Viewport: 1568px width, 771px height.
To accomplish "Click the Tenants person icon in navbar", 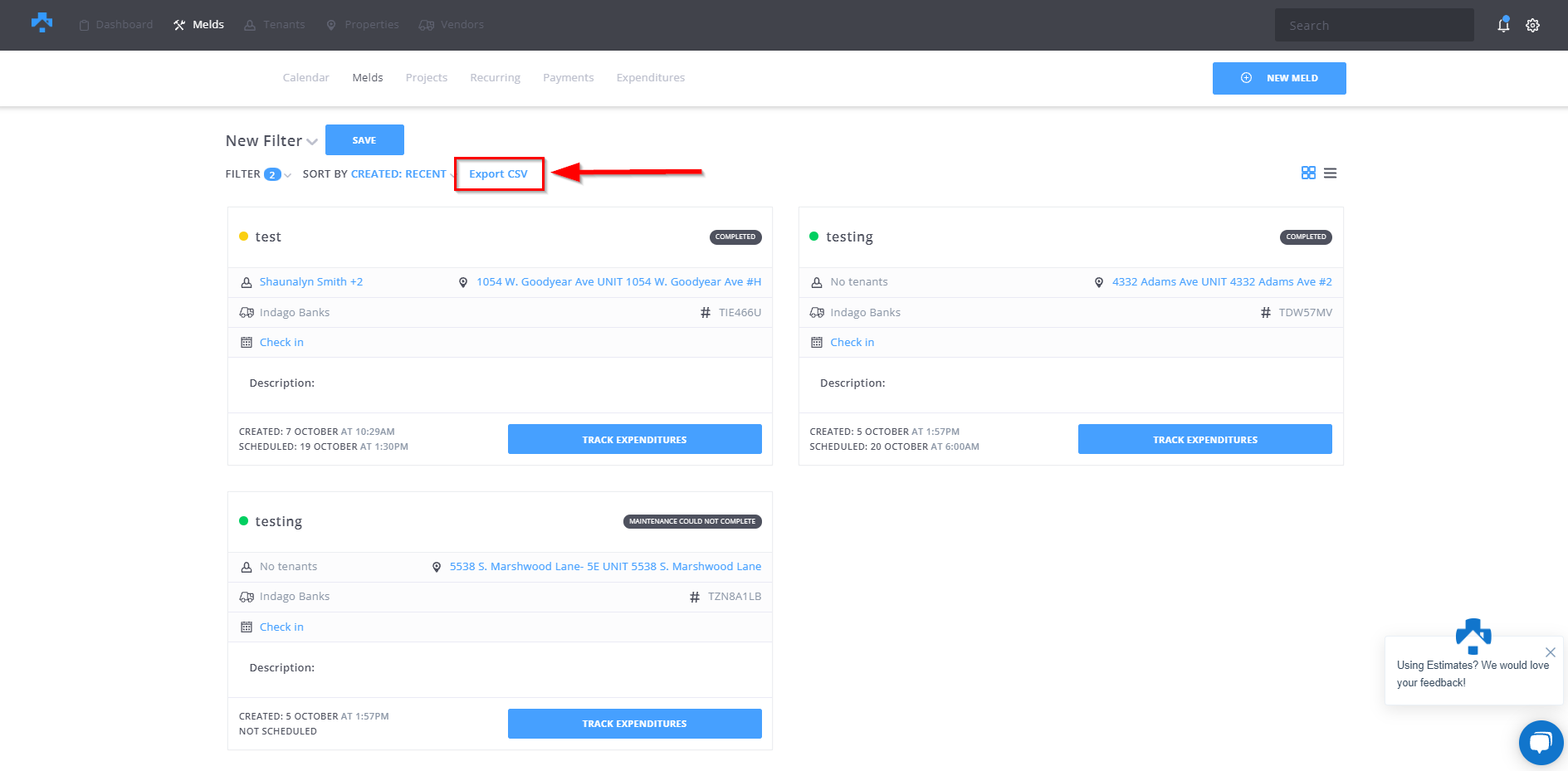I will (250, 25).
